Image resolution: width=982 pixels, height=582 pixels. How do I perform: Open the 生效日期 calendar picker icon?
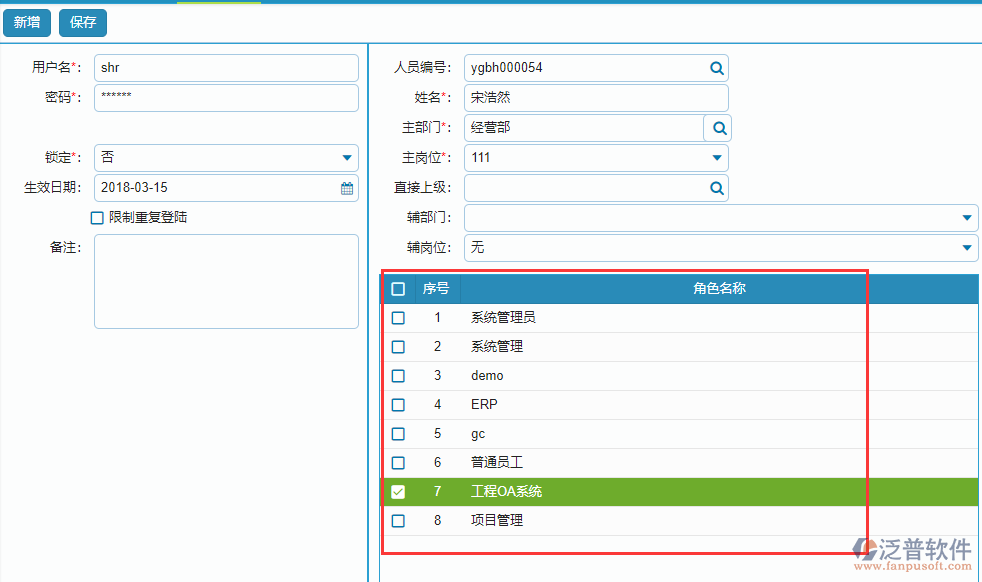click(x=347, y=187)
